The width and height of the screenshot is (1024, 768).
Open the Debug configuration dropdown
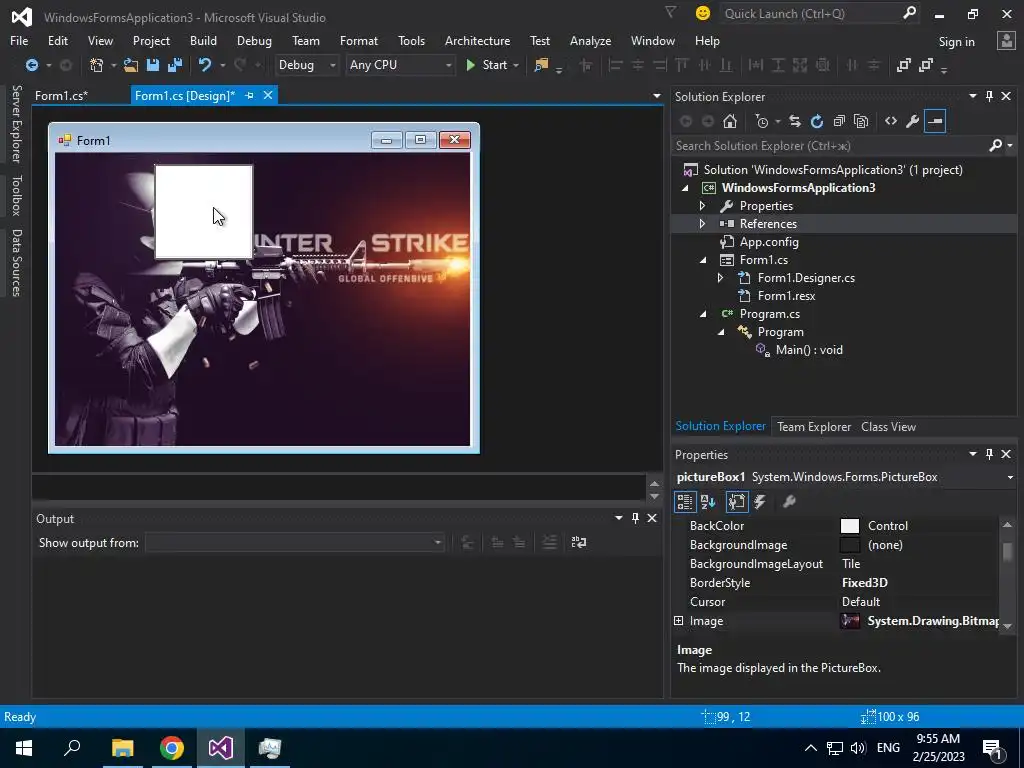332,65
